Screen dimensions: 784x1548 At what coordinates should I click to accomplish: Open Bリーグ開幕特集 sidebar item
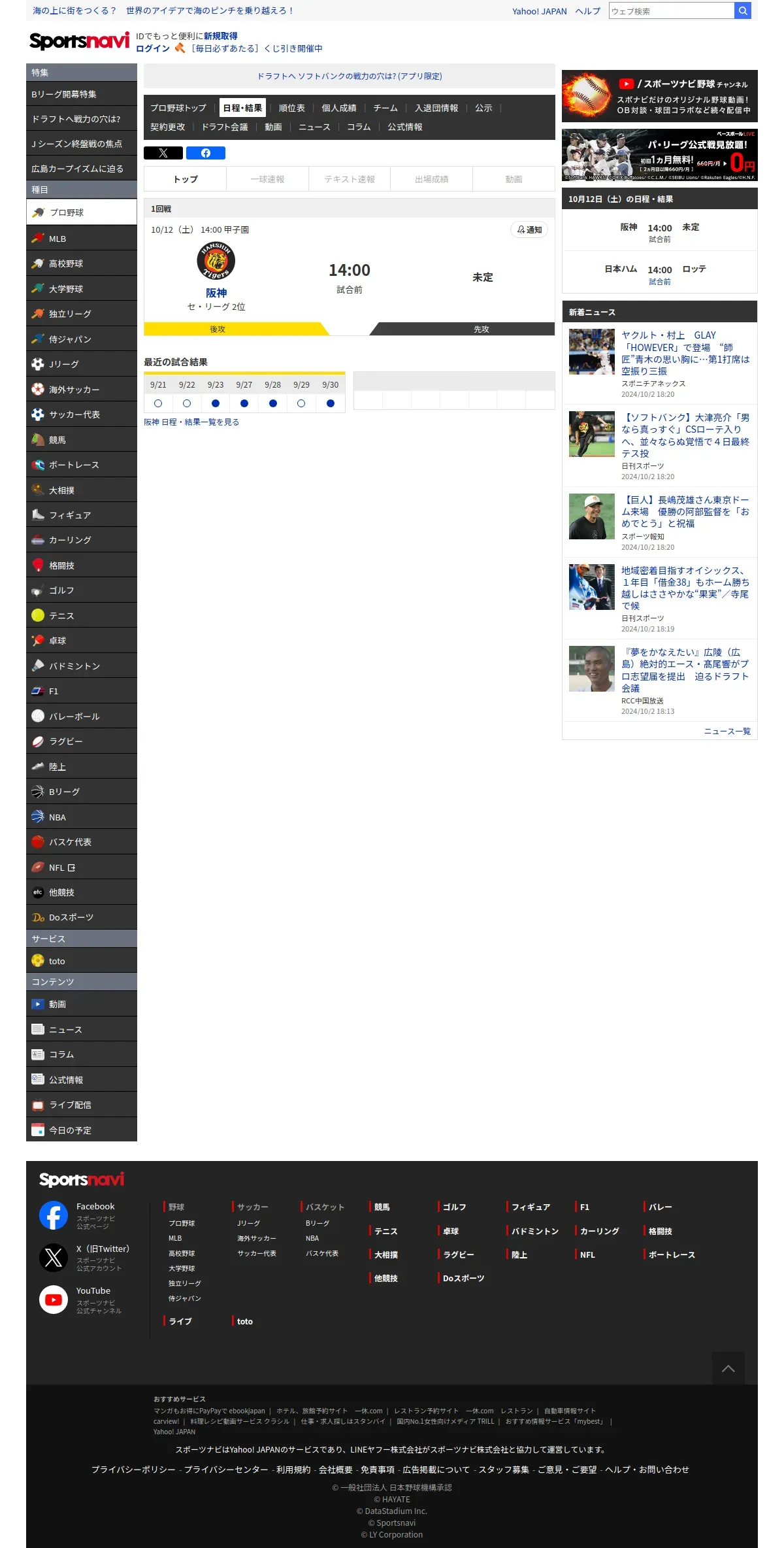coord(82,94)
